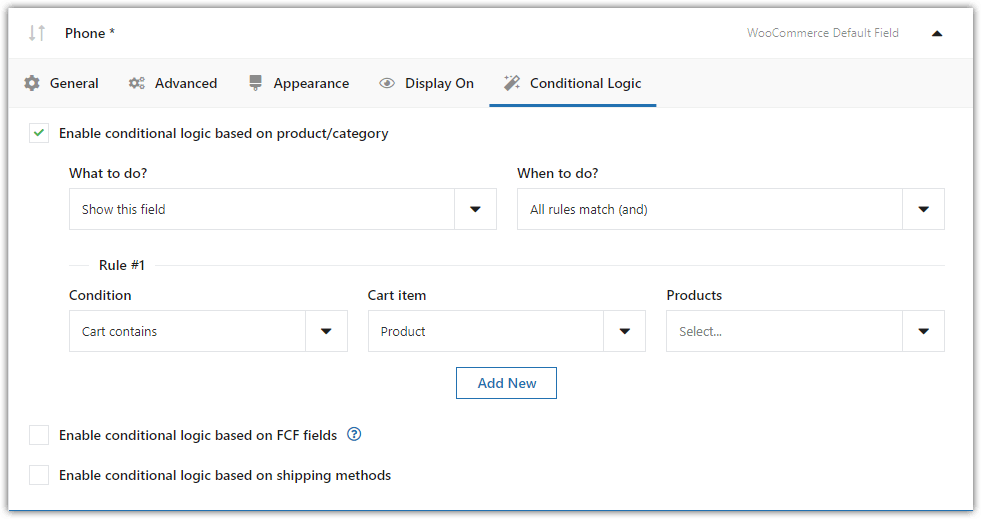Click the 'Phone *' field title
This screenshot has height=519, width=981.
click(x=90, y=33)
